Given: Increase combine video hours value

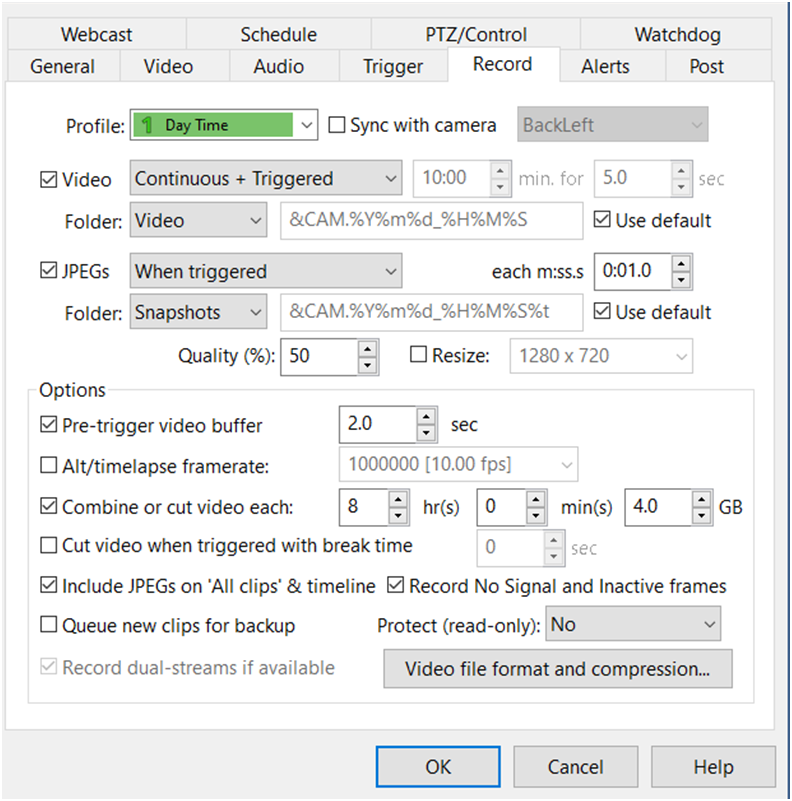Looking at the screenshot, I should pyautogui.click(x=398, y=499).
